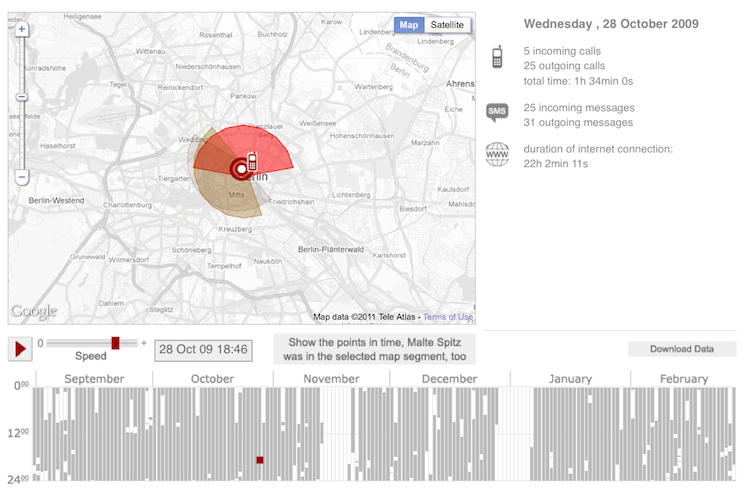Click the red highlighted timeline marker
The image size is (750, 494).
pyautogui.click(x=260, y=460)
